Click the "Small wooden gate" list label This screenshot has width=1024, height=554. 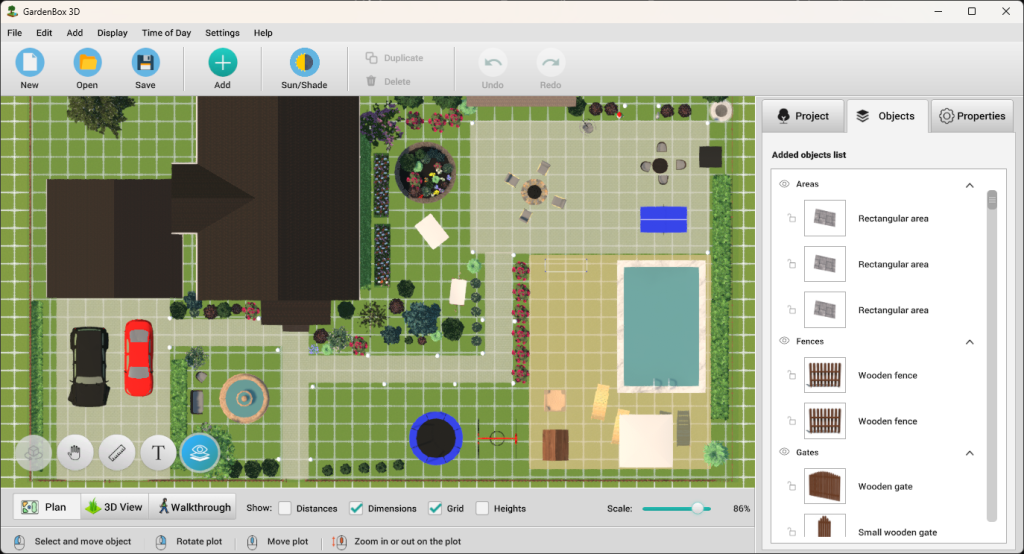tap(897, 532)
